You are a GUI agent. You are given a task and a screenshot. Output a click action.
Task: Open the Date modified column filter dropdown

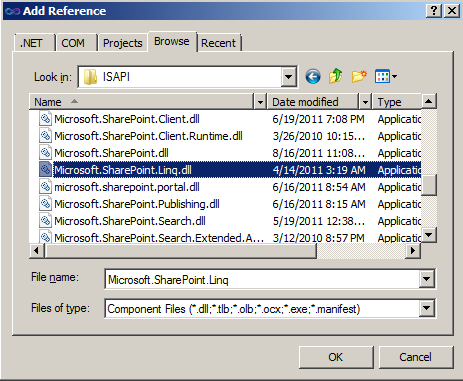tap(365, 102)
